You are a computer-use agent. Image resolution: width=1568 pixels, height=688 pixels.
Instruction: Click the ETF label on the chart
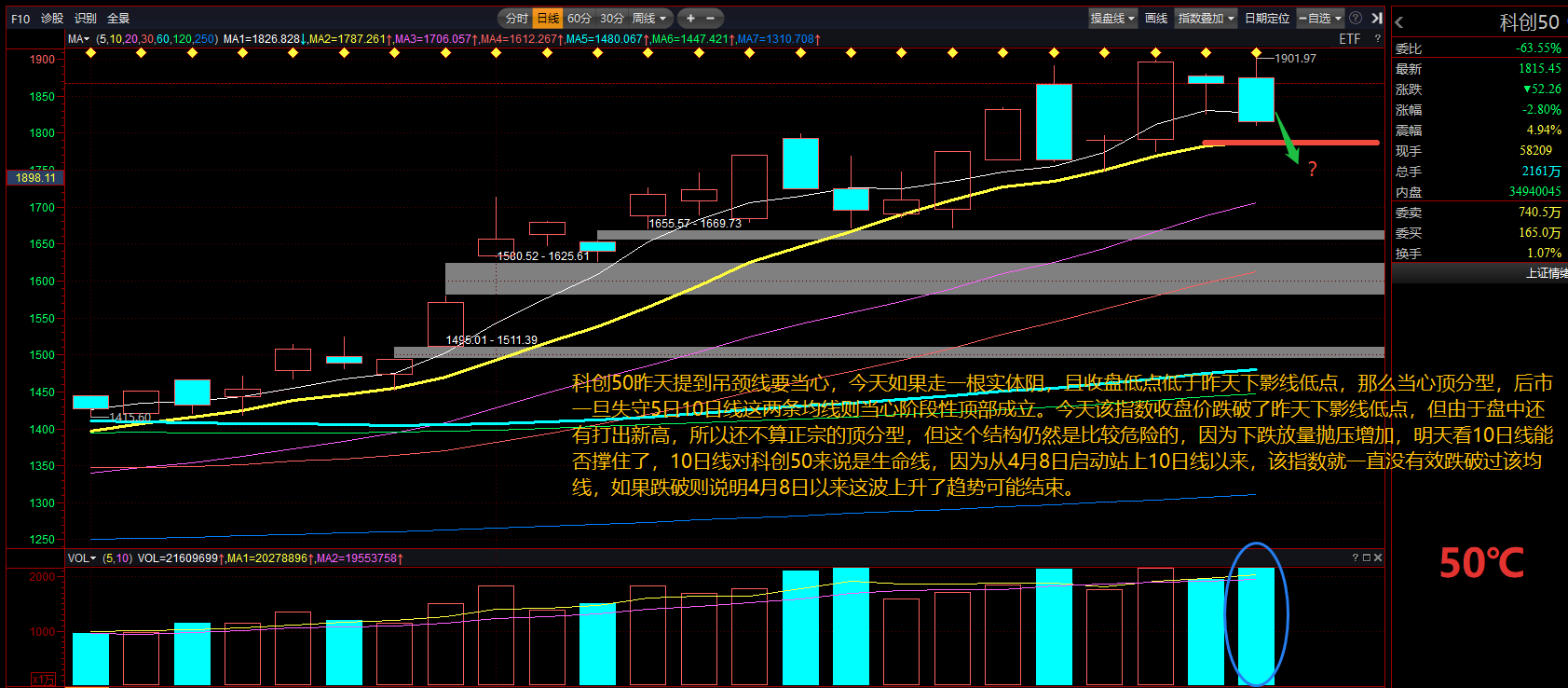[x=1349, y=39]
